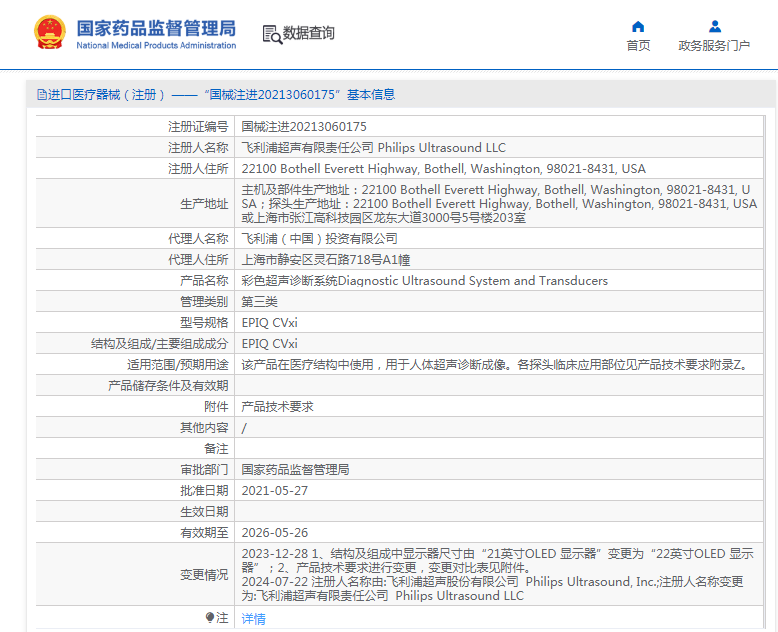Click the 首页 house icon

point(638,27)
